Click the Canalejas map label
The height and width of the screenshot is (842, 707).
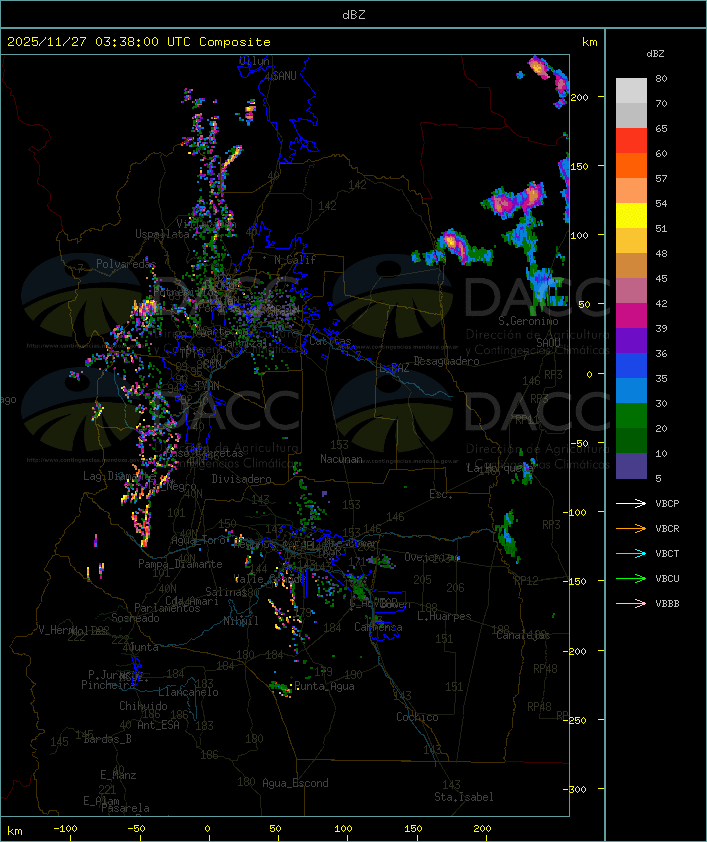(523, 635)
